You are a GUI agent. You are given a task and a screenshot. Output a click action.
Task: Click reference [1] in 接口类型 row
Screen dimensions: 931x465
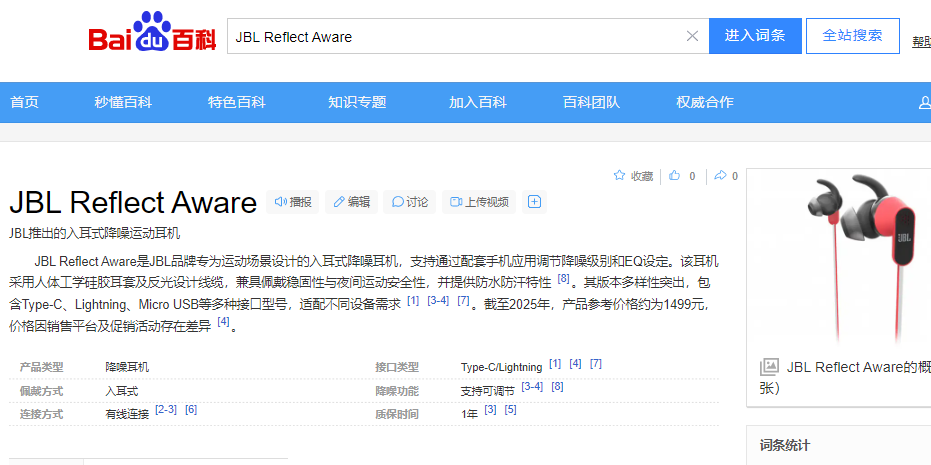coord(555,363)
